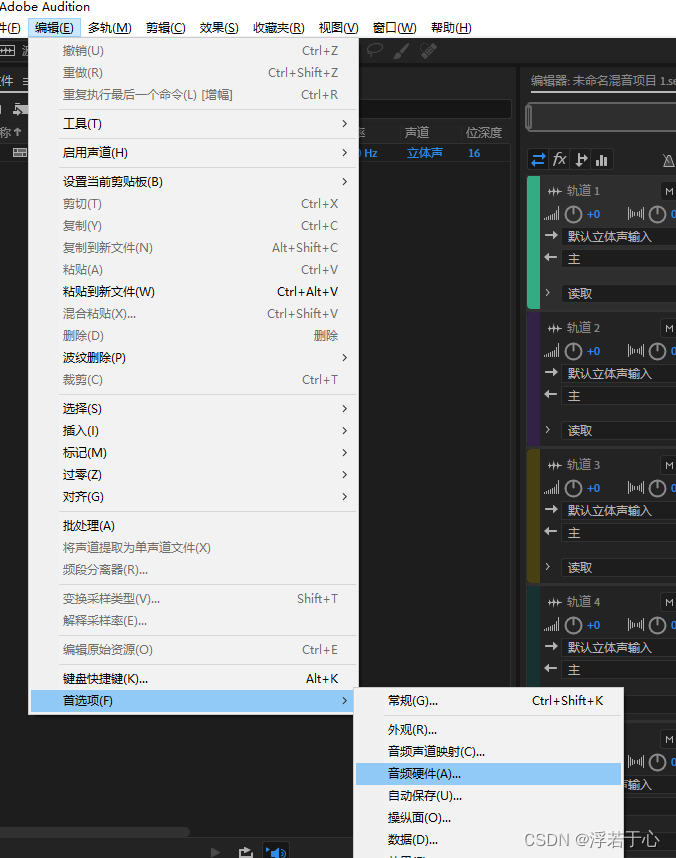The width and height of the screenshot is (676, 858).
Task: Click the waveform icon beside 轨道 3
Action: pyautogui.click(x=554, y=465)
